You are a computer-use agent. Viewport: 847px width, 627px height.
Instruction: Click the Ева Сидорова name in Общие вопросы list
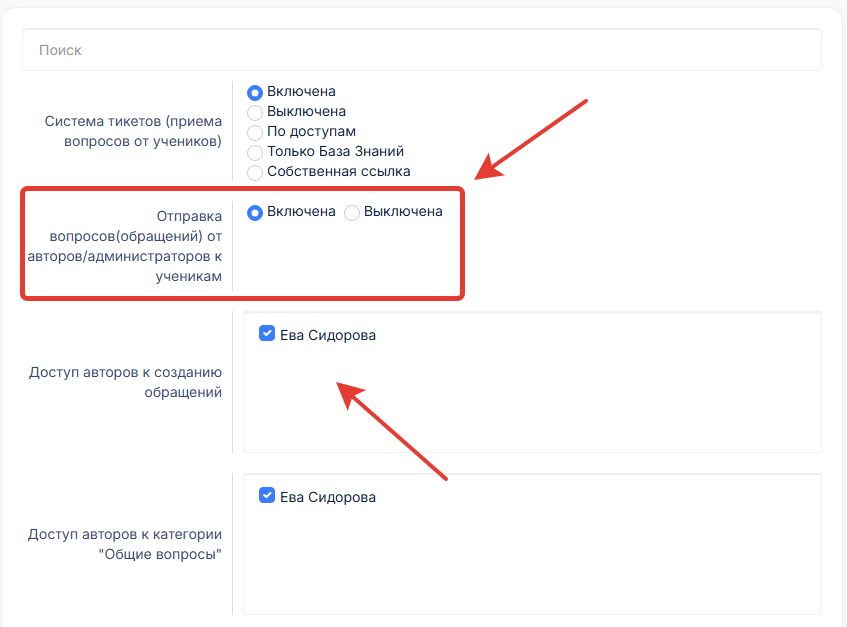coord(328,497)
